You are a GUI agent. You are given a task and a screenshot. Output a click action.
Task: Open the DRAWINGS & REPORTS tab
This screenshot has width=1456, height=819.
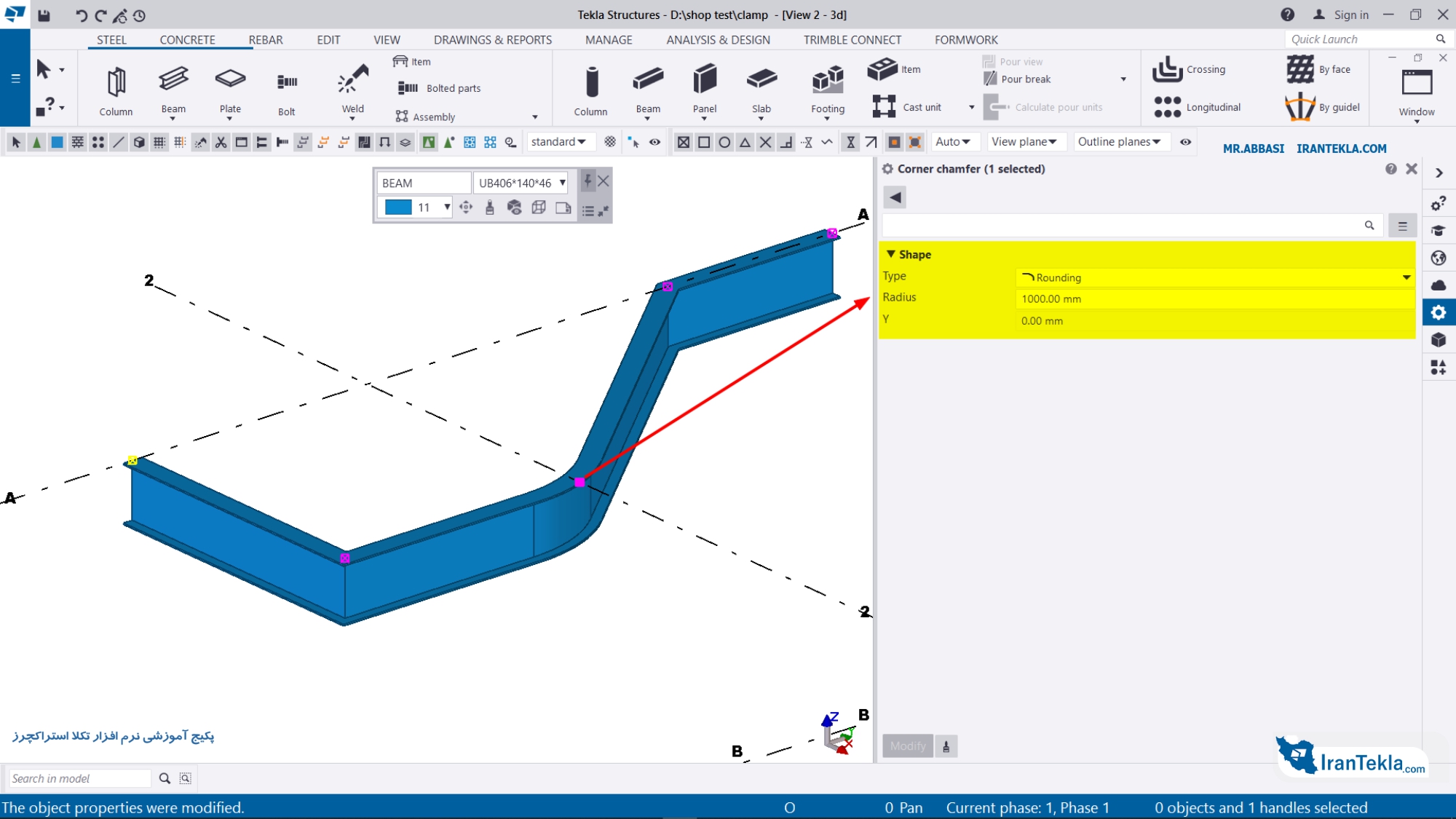pyautogui.click(x=493, y=40)
